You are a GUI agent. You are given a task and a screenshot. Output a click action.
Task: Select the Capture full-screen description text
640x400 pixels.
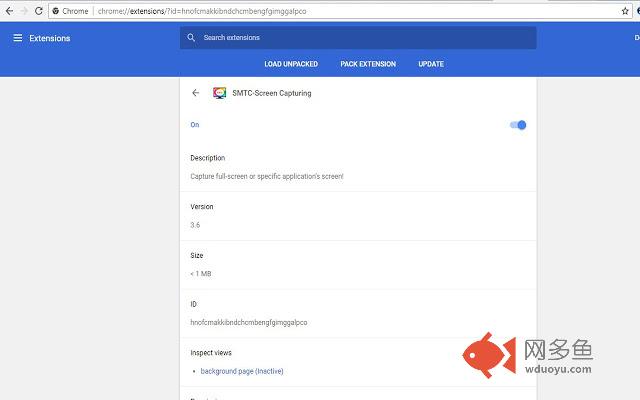(x=267, y=176)
